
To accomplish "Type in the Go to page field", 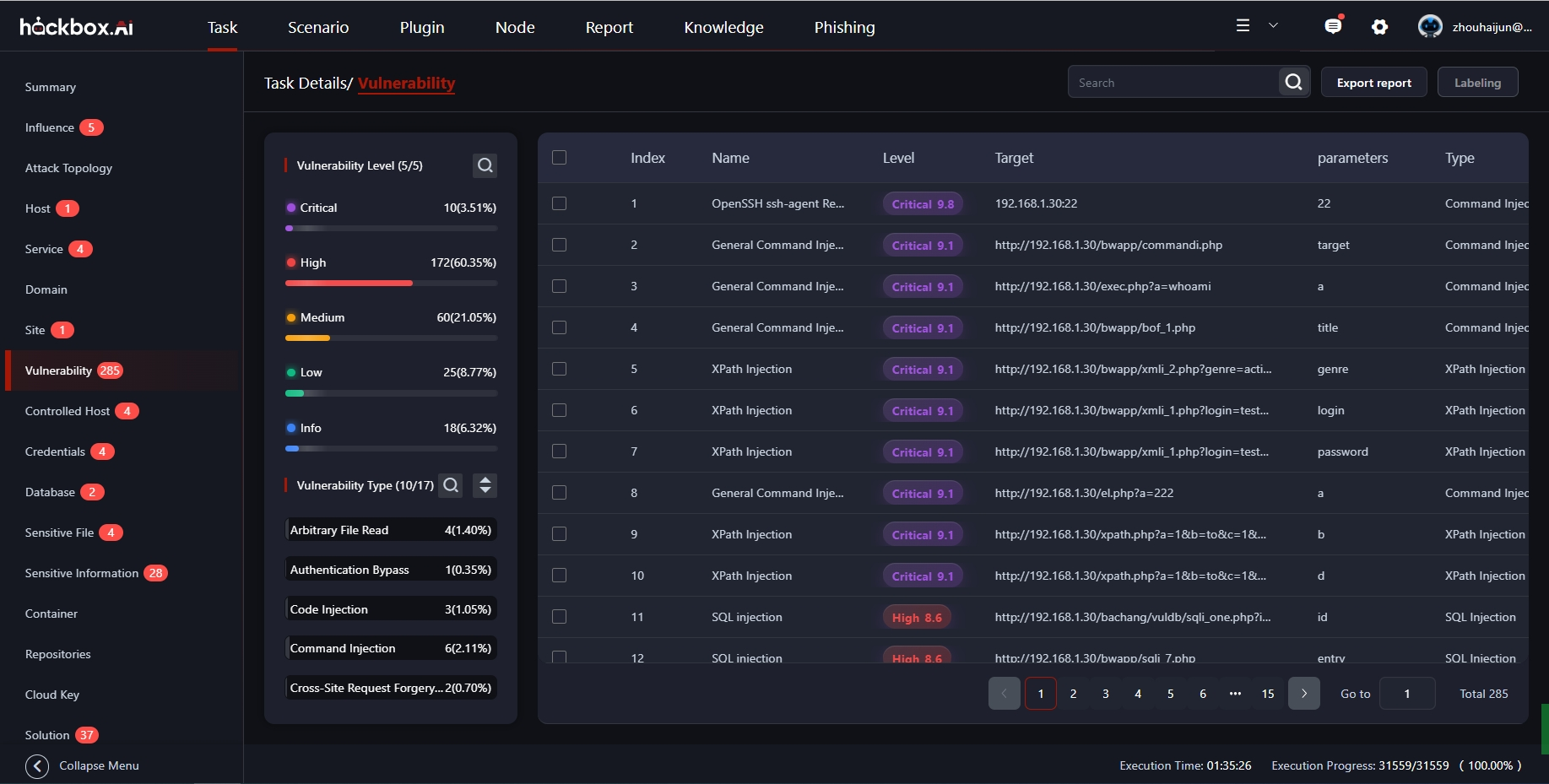I will [x=1406, y=693].
